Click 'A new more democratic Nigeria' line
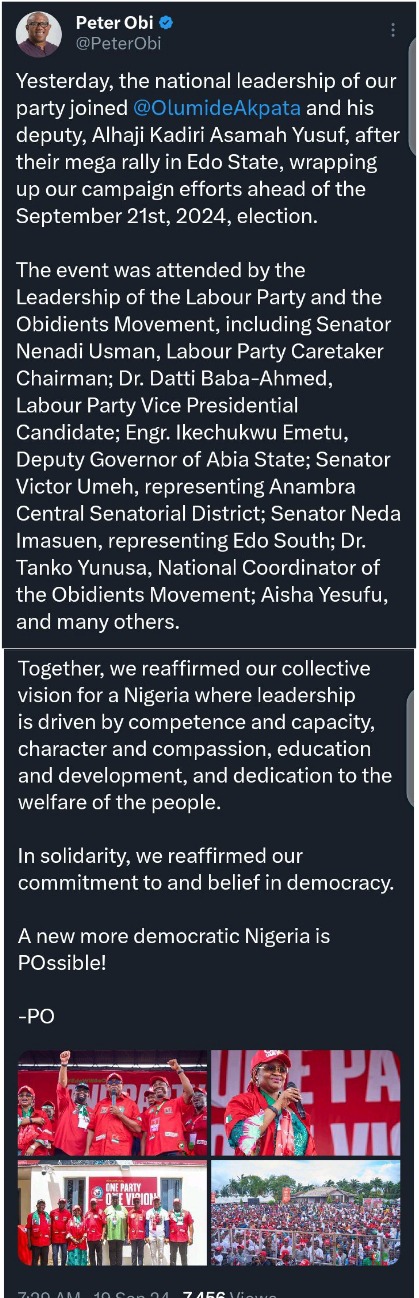 coord(174,949)
